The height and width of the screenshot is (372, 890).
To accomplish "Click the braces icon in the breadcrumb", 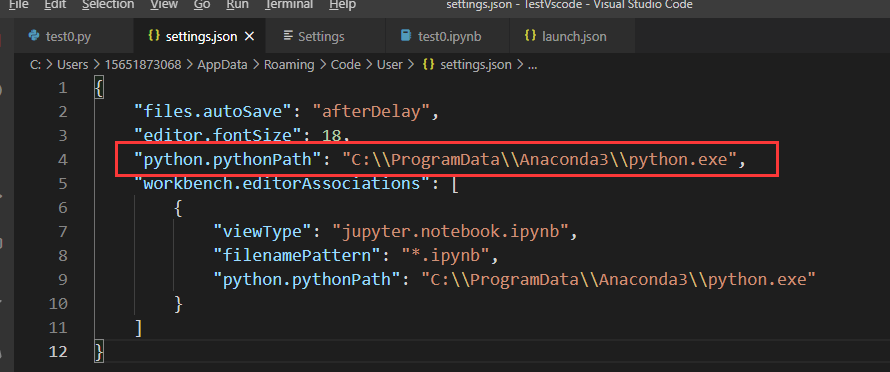I will [x=429, y=65].
